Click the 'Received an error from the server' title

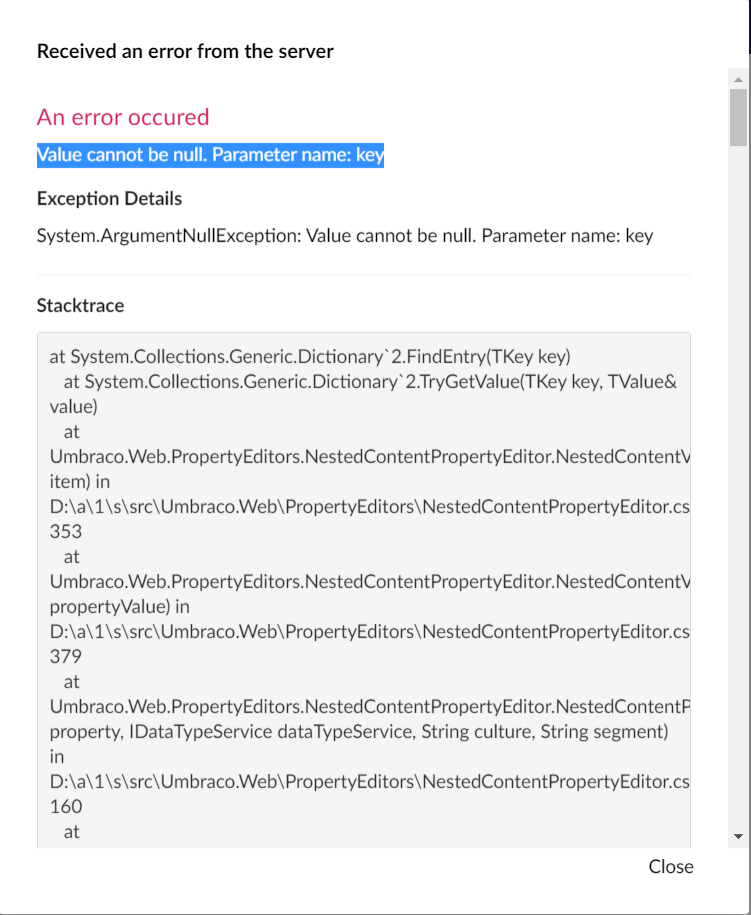pyautogui.click(x=185, y=51)
